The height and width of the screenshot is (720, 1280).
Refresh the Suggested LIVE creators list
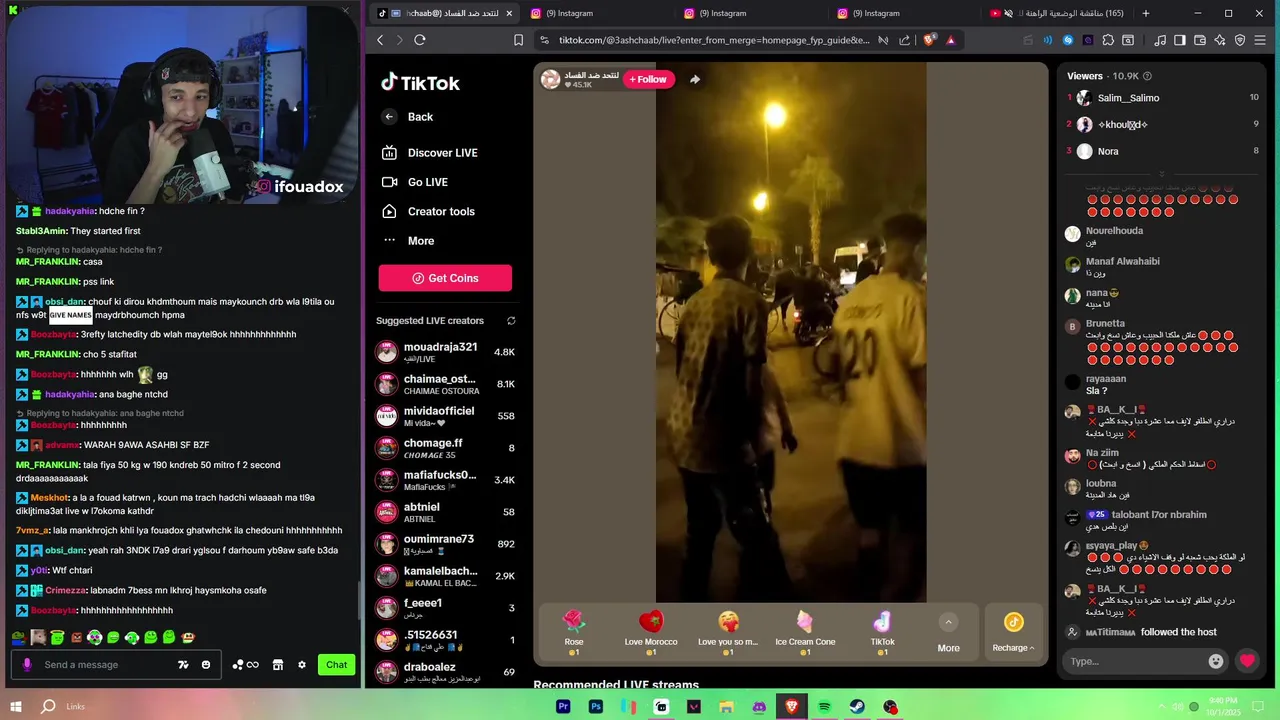[x=511, y=321]
